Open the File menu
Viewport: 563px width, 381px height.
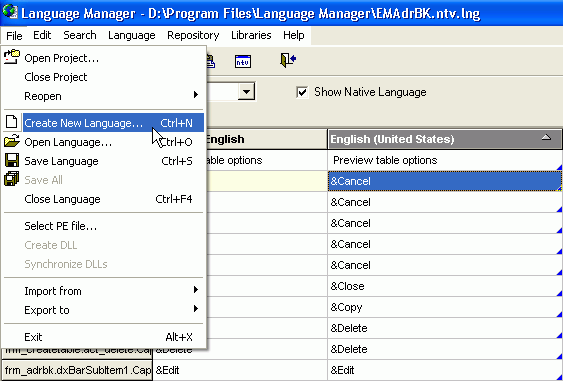14,36
